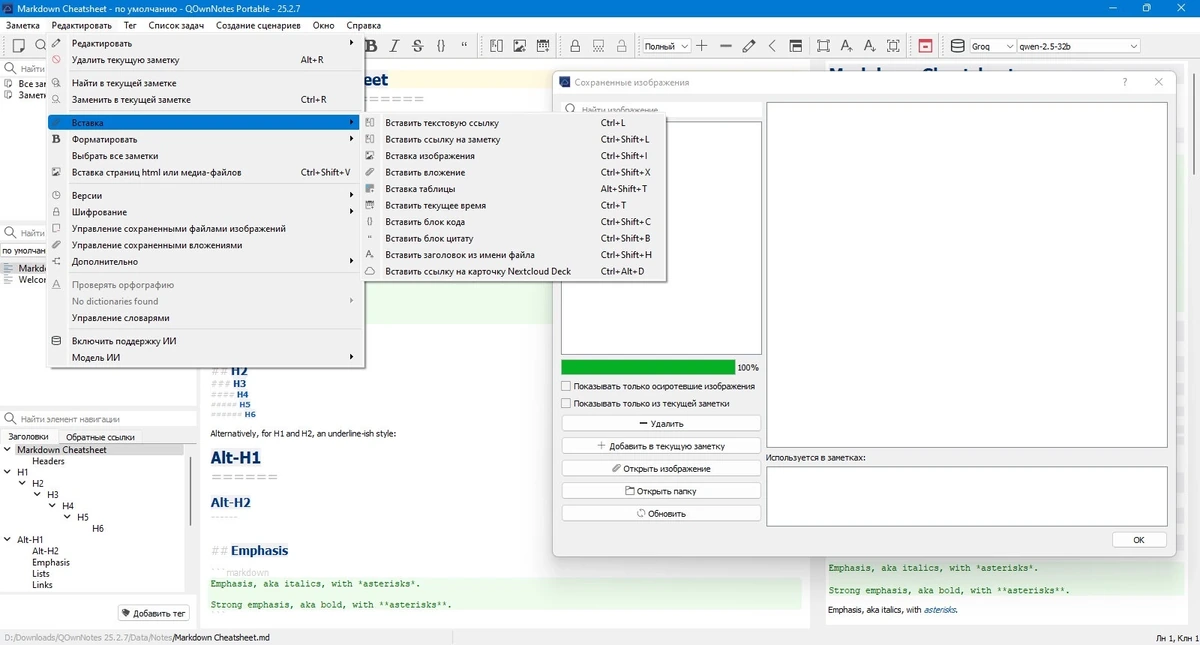Collapse the Alt-H1 node in navigation tree
Screen dimensions: 1200x645
[x=8, y=539]
